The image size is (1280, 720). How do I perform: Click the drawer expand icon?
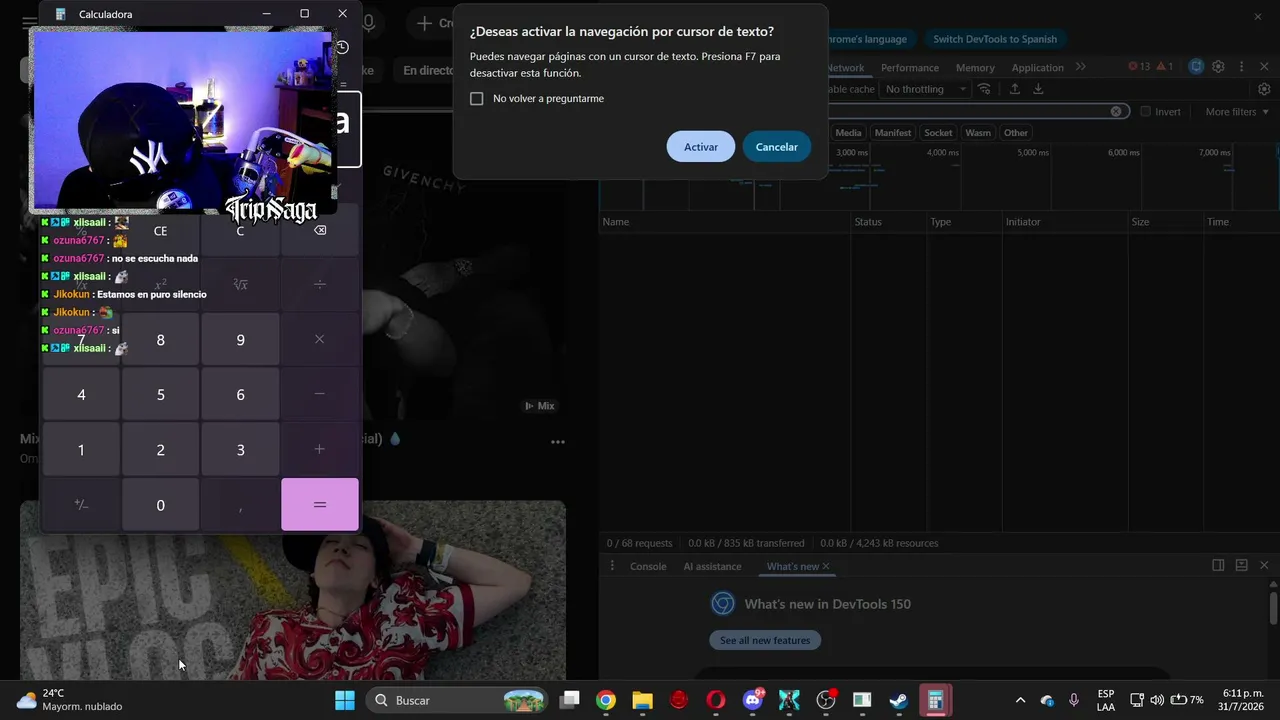(x=1241, y=565)
